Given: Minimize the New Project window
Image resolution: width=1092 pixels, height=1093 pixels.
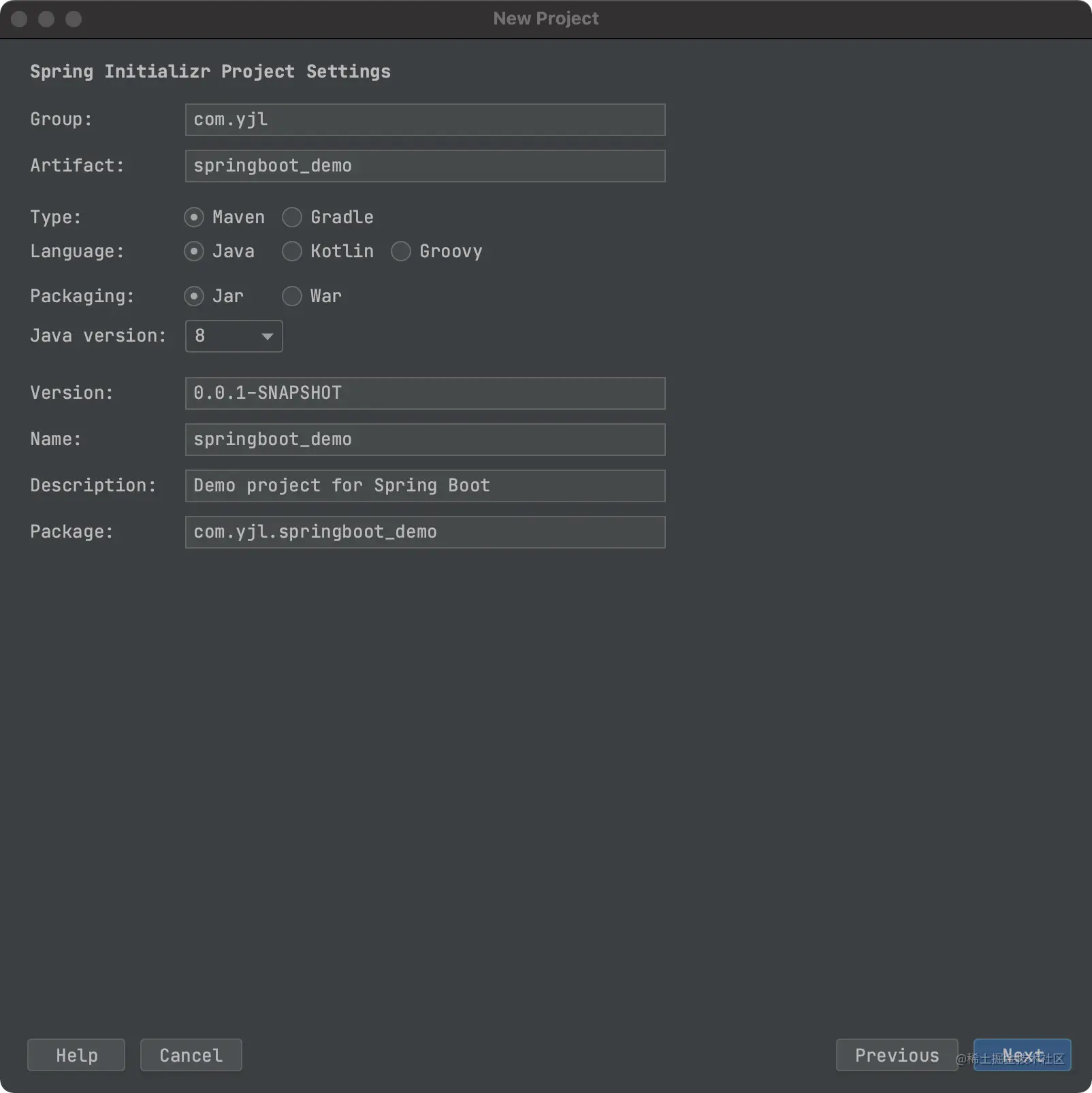Looking at the screenshot, I should (46, 19).
